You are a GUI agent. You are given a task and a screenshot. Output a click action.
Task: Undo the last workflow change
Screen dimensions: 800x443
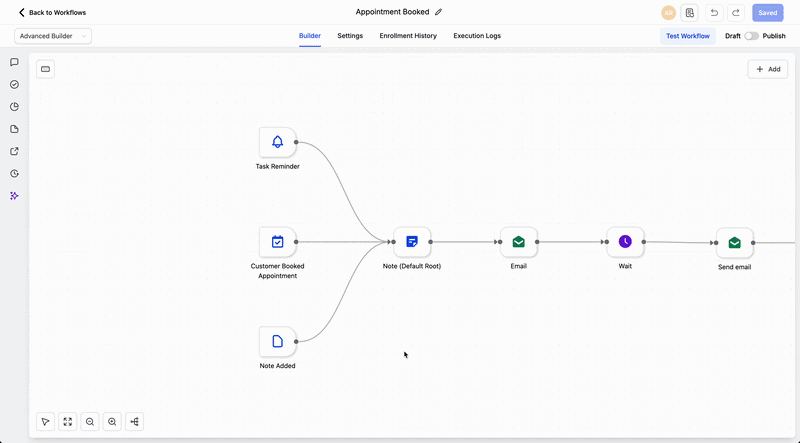[714, 13]
